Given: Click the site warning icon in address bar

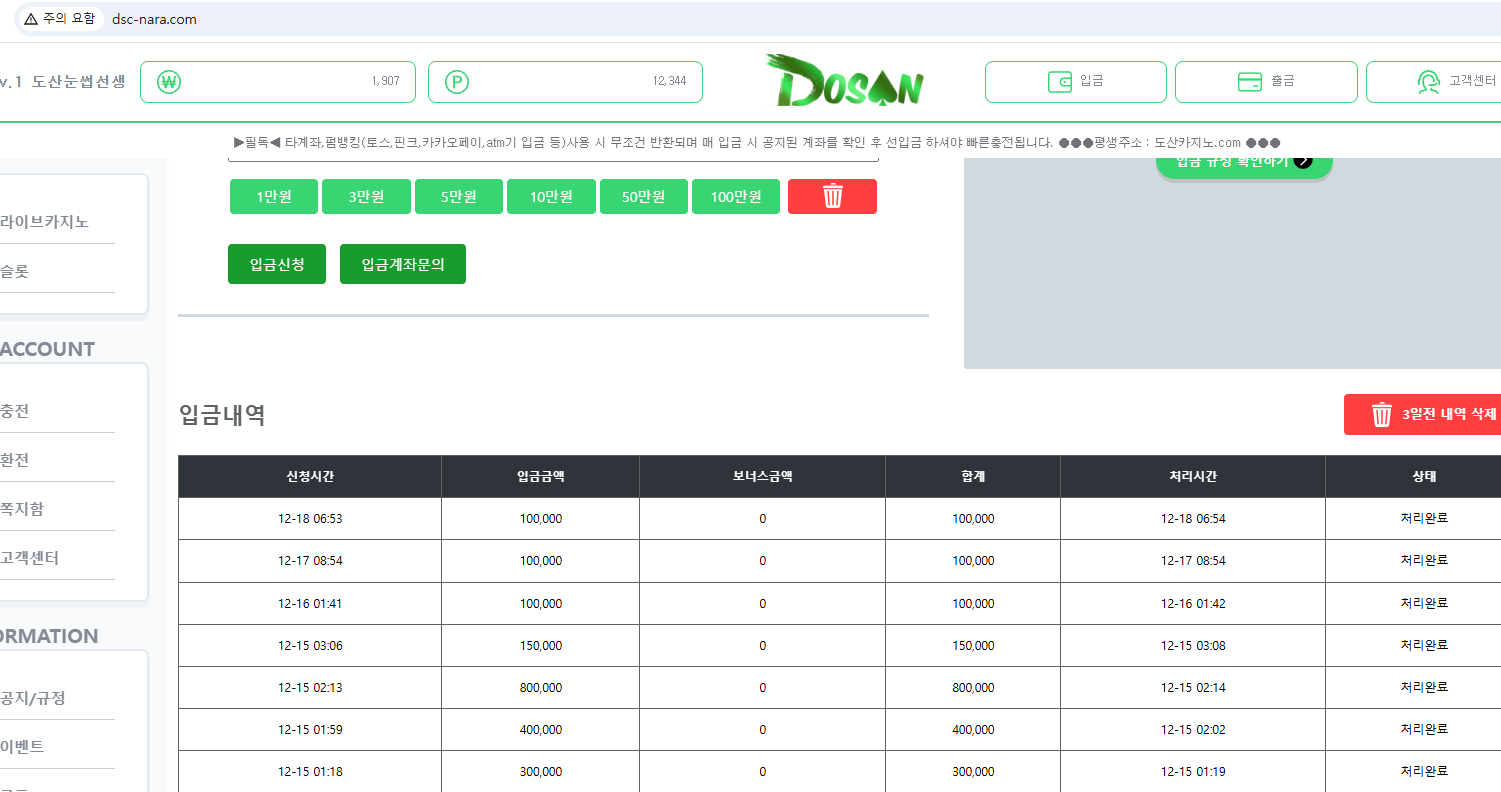Looking at the screenshot, I should [x=31, y=19].
